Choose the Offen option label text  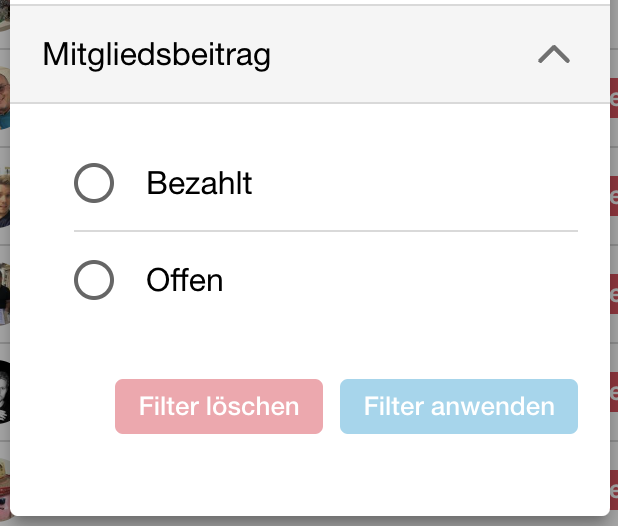click(184, 280)
